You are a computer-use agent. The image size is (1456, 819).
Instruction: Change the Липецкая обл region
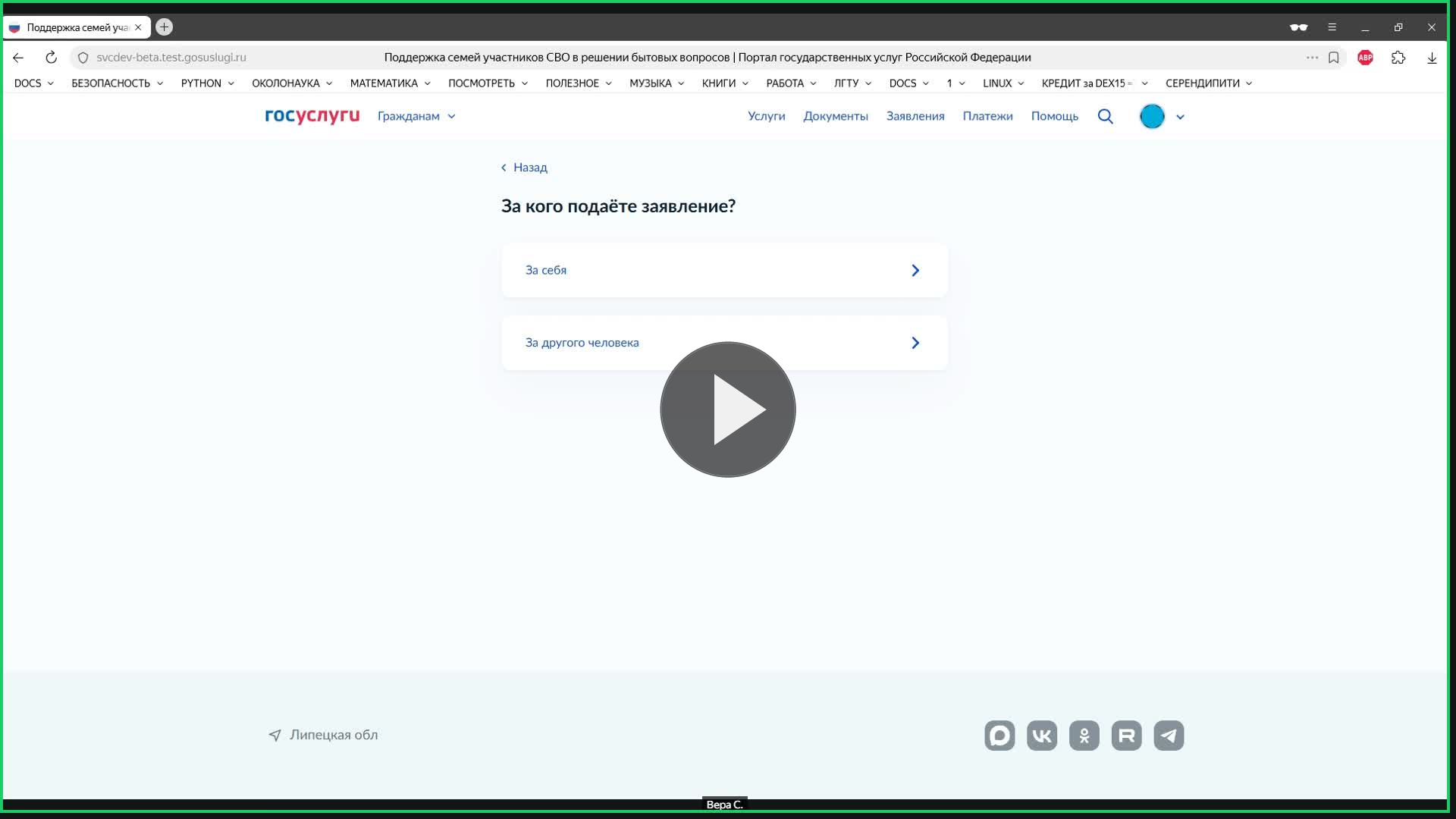323,735
